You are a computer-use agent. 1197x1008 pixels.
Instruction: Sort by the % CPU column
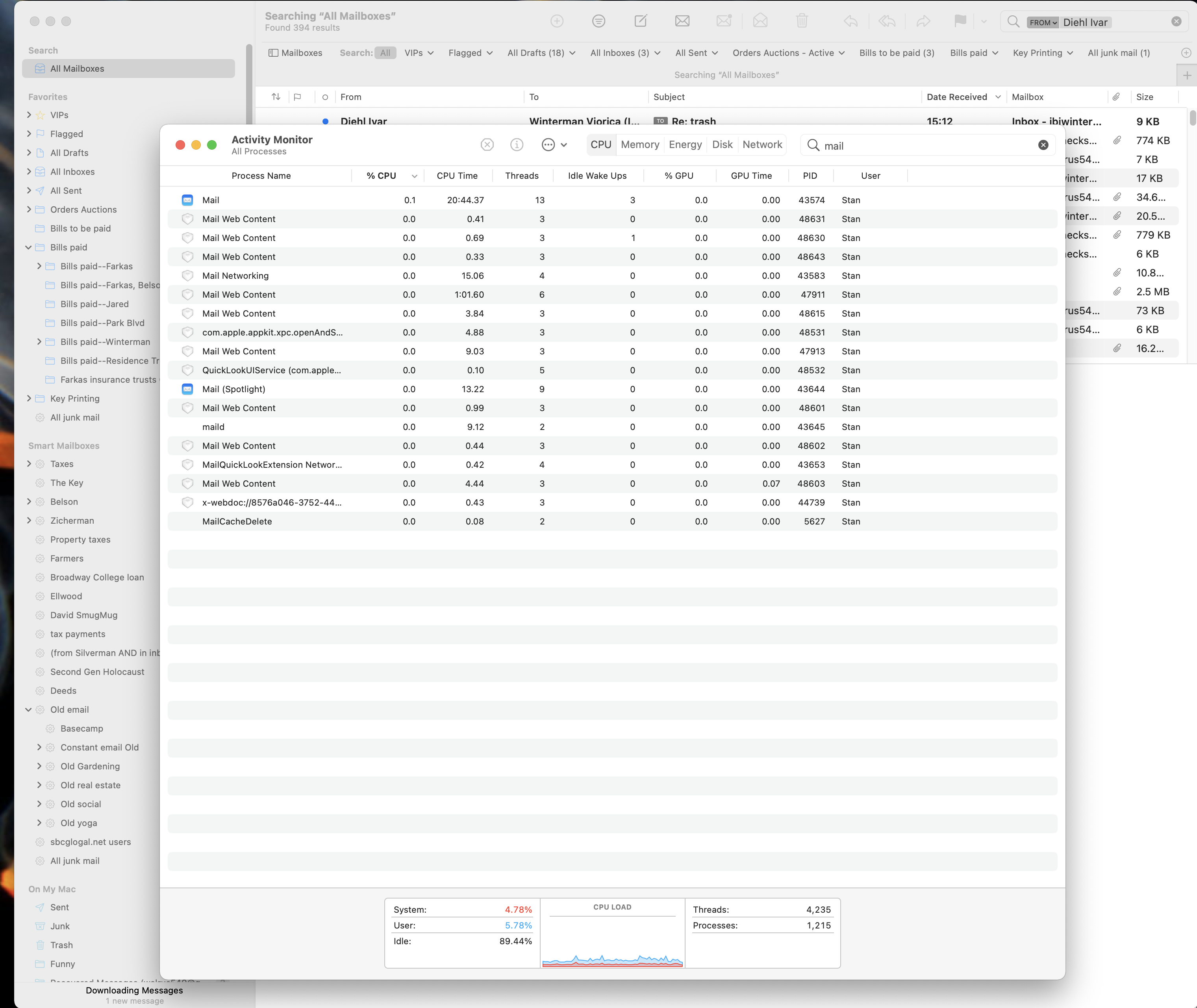[x=381, y=176]
